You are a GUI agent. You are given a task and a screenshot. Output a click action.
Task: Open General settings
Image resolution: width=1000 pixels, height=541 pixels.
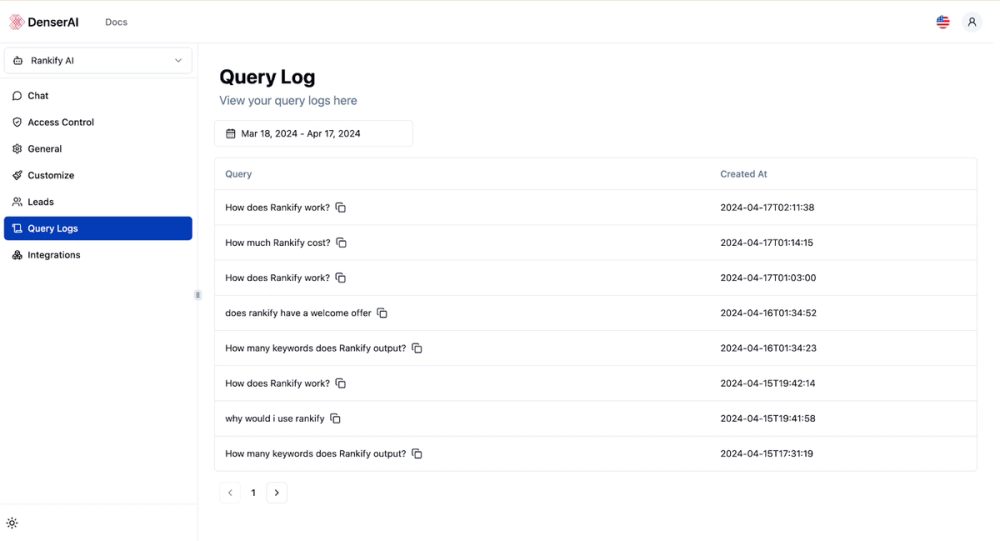click(98, 149)
